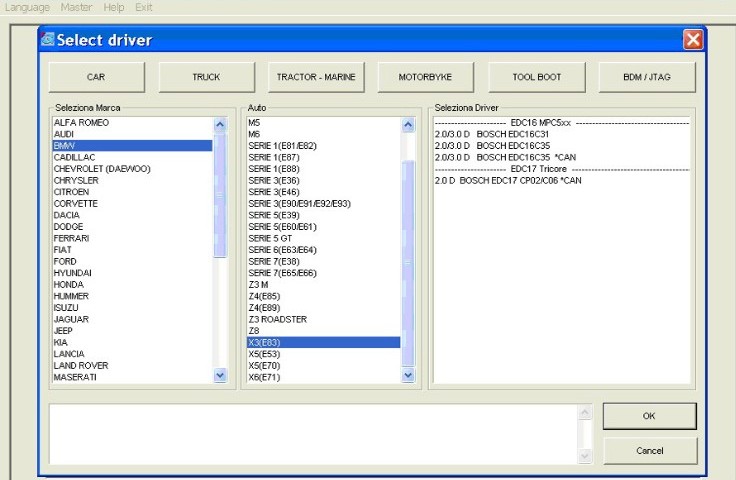Cancel the driver selection

pos(650,450)
